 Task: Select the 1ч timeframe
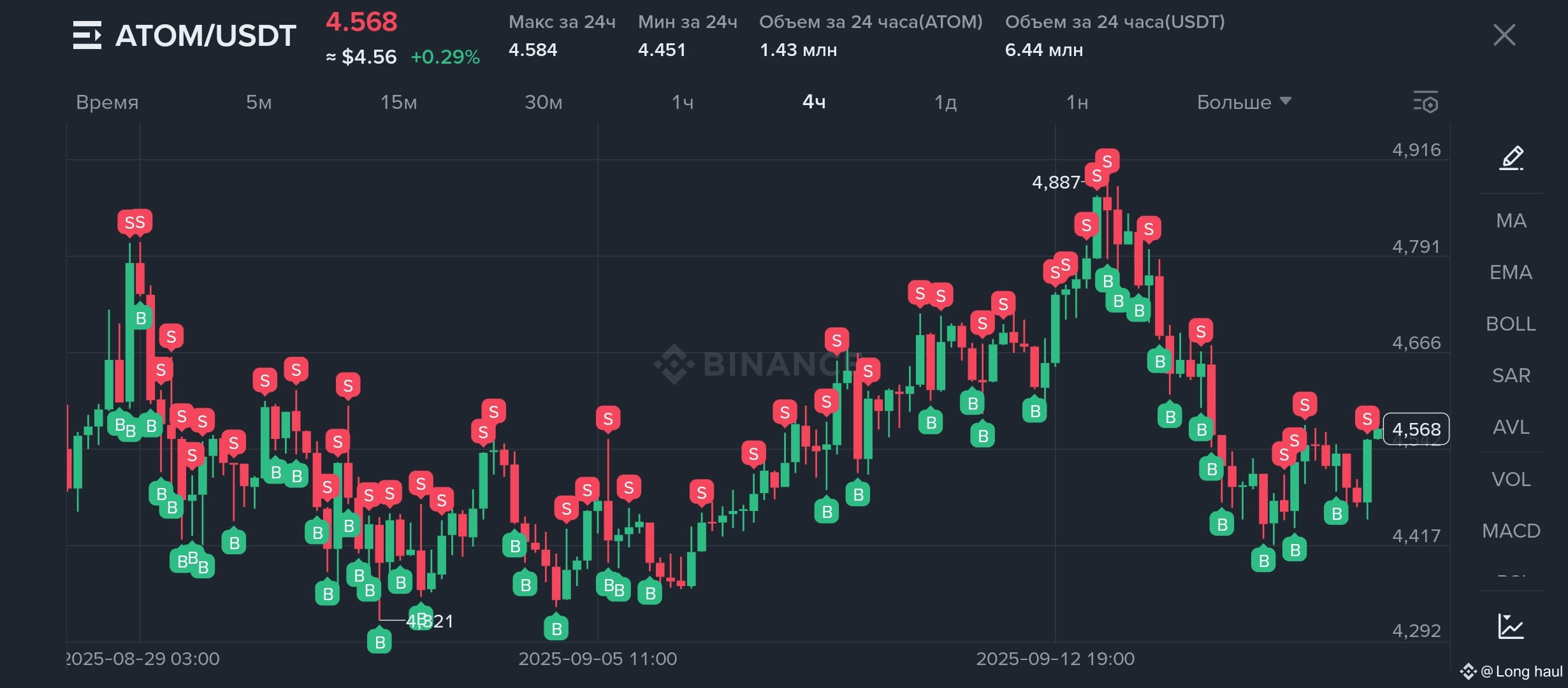683,102
